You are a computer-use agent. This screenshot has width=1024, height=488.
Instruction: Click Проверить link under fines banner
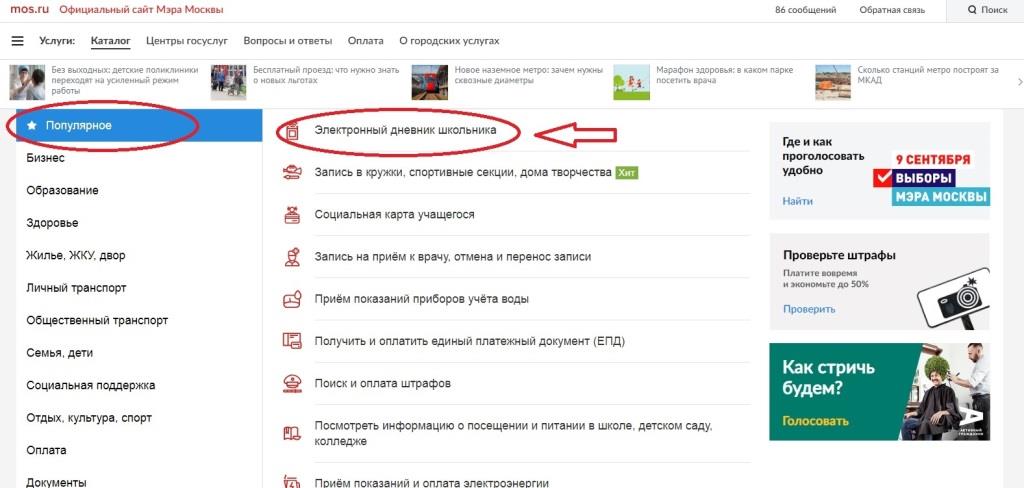pyautogui.click(x=809, y=309)
